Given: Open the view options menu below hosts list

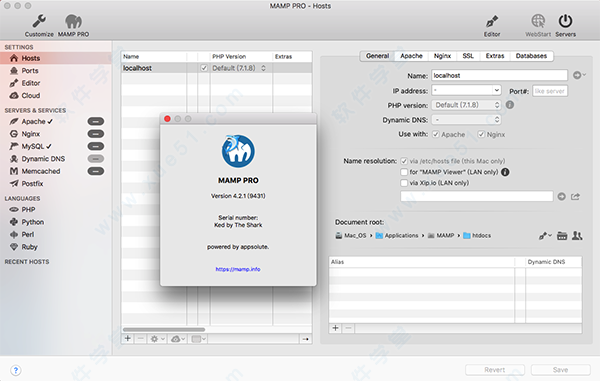Looking at the screenshot, I should (x=198, y=339).
